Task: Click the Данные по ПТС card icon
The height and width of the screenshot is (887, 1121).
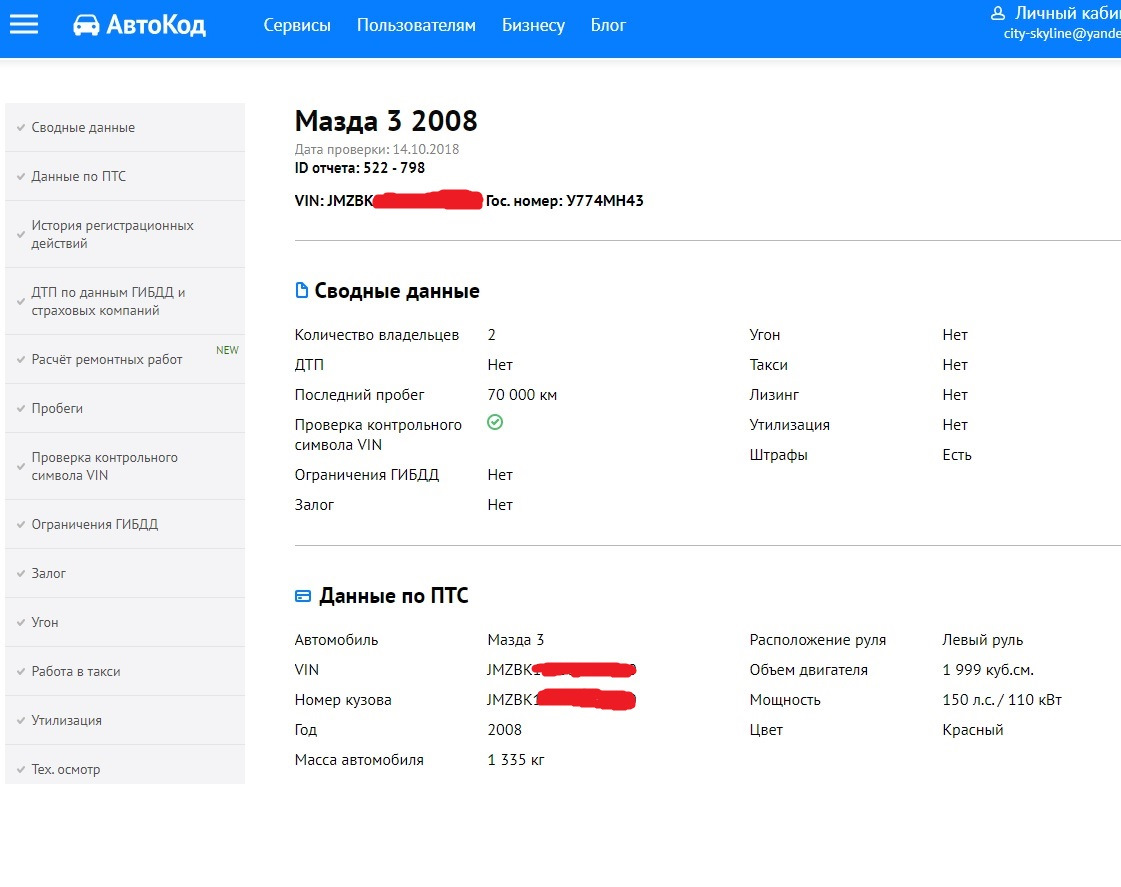Action: point(303,596)
